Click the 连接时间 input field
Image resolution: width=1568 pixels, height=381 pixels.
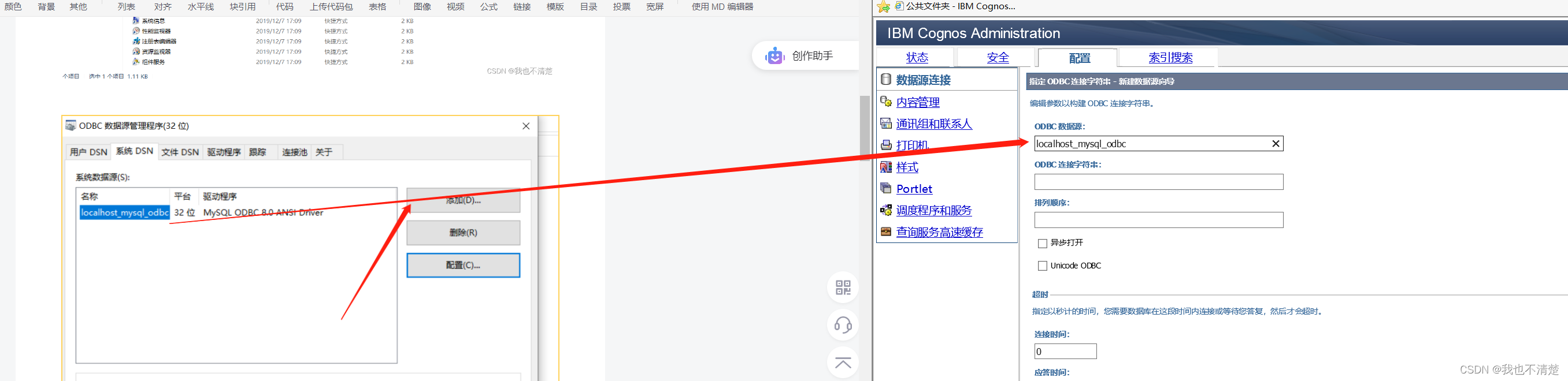pyautogui.click(x=1065, y=351)
